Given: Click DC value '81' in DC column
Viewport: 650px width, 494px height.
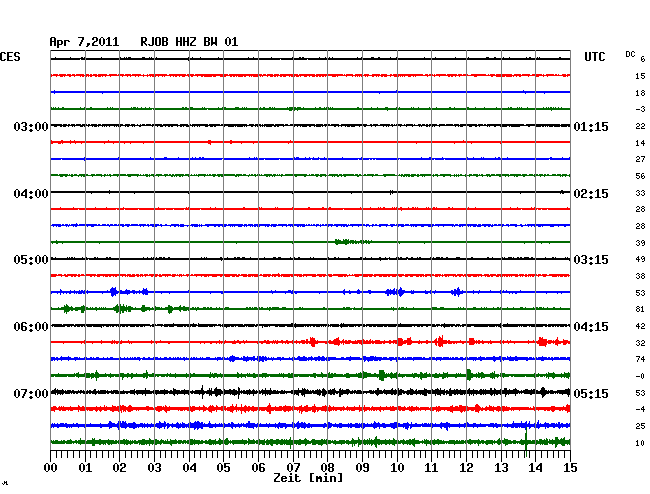Looking at the screenshot, I should tap(640, 309).
